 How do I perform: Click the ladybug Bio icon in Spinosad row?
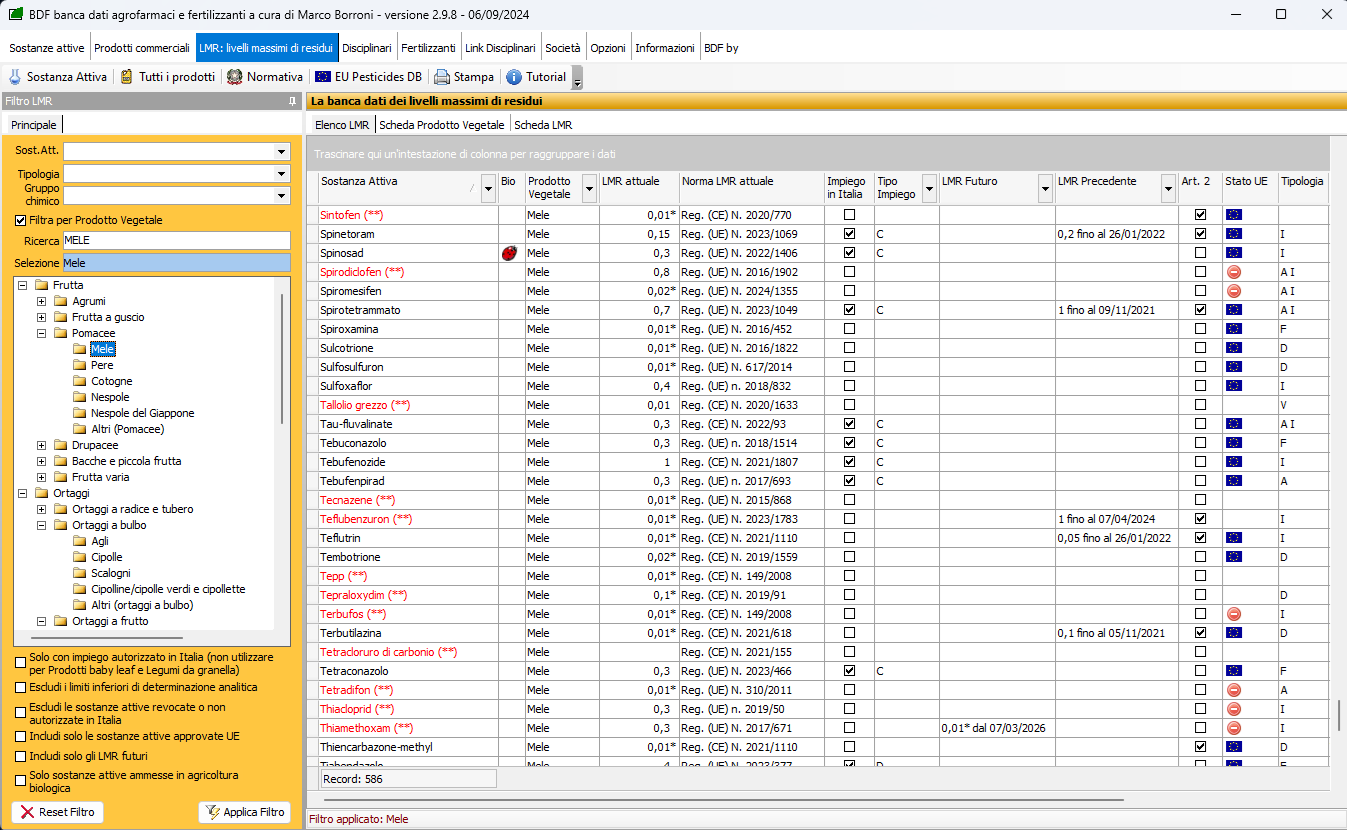509,253
